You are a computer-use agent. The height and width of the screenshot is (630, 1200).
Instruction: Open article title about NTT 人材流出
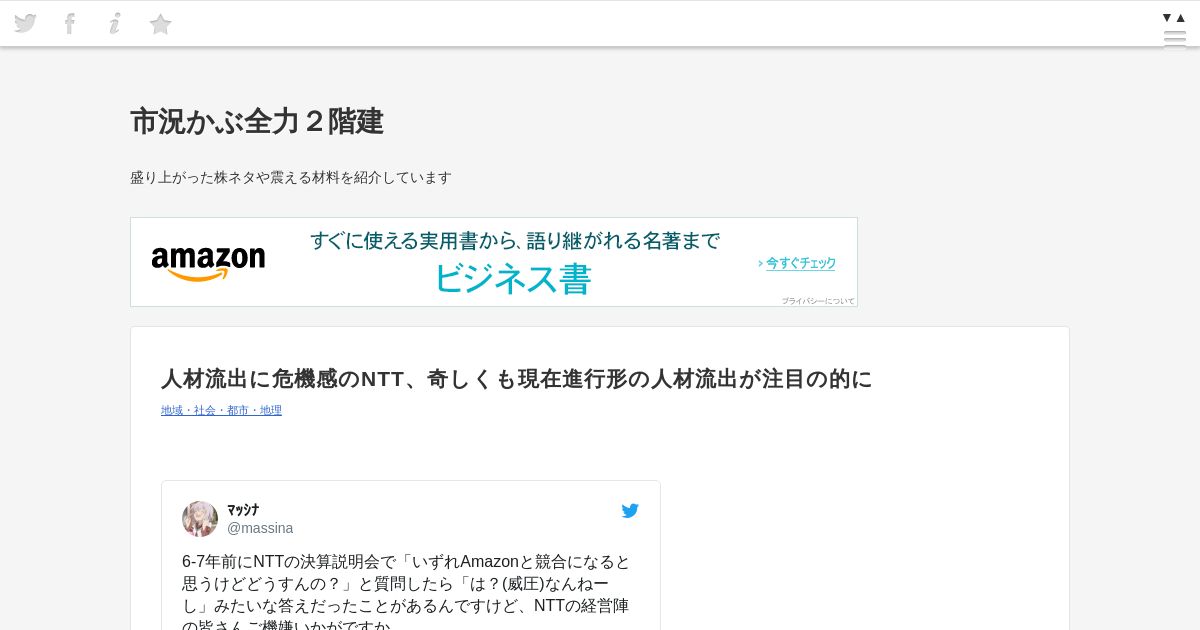[516, 379]
